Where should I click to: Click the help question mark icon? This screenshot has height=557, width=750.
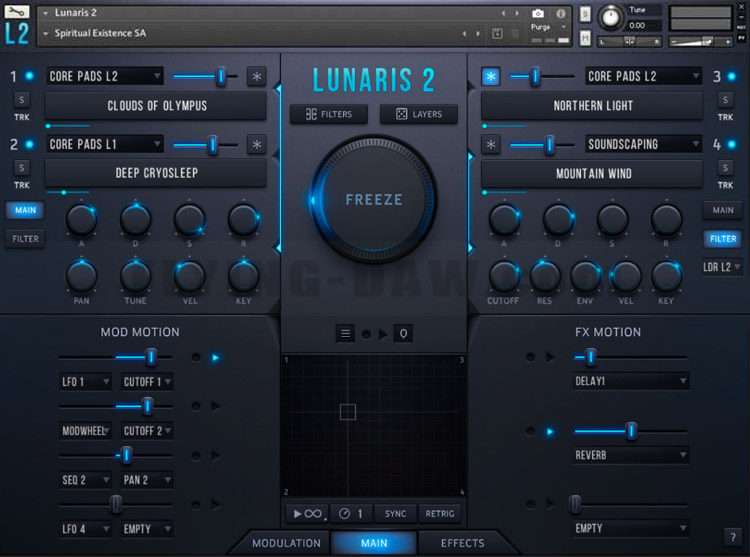[733, 537]
